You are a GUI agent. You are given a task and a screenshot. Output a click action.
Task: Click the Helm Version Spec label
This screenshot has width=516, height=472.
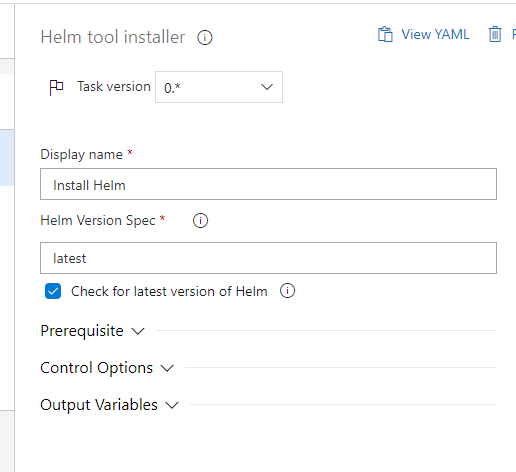click(98, 221)
